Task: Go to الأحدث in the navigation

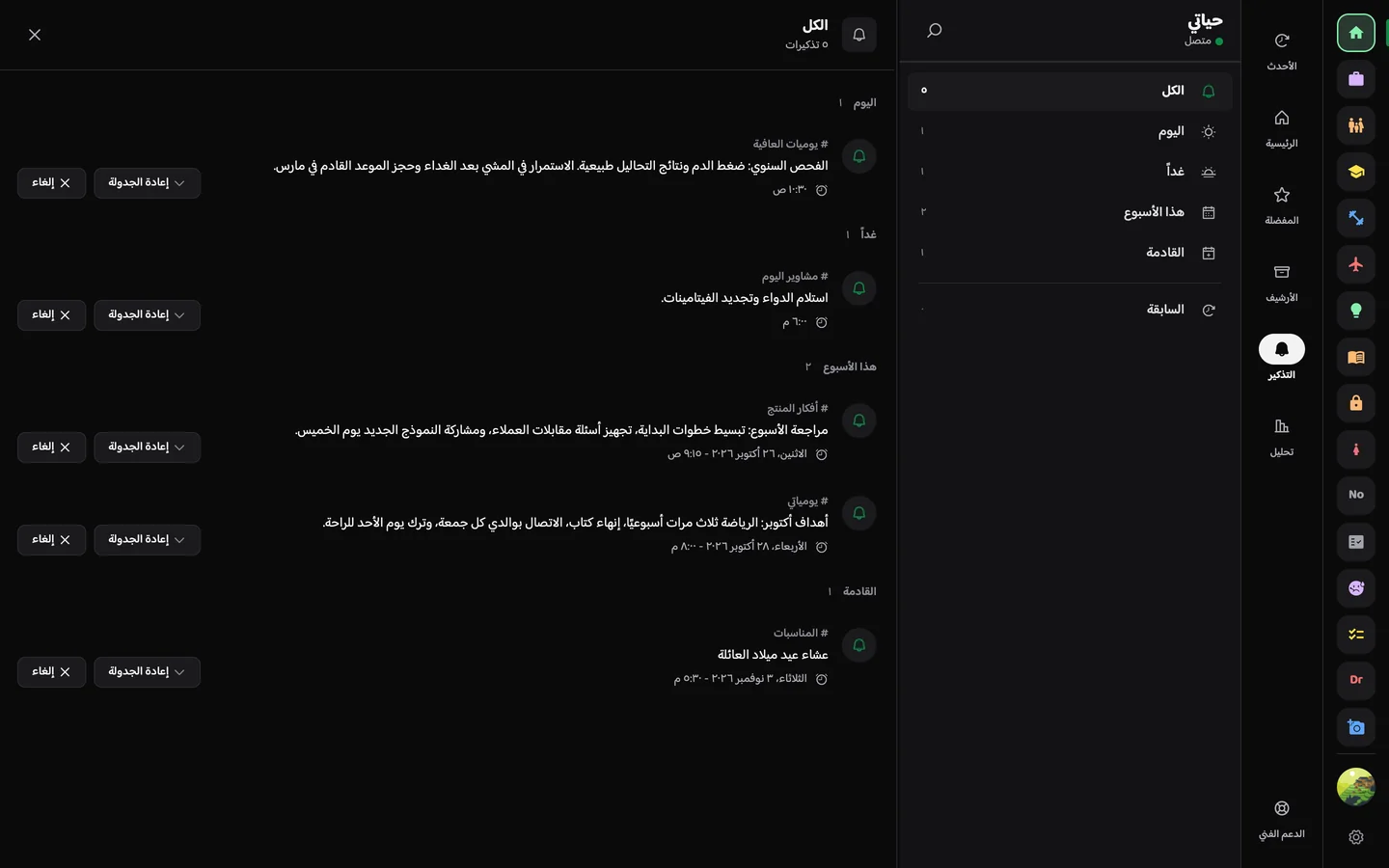Action: pyautogui.click(x=1282, y=51)
